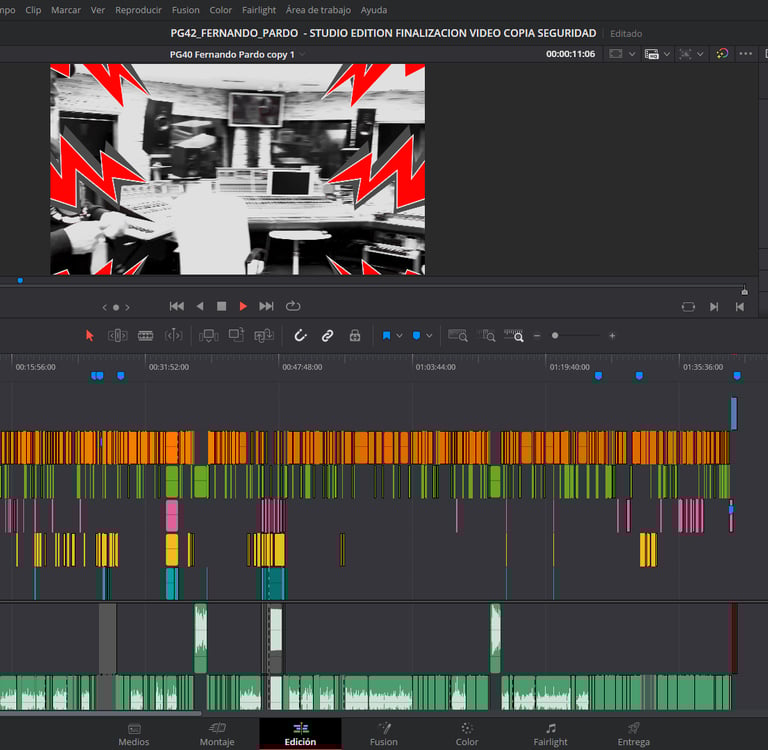This screenshot has height=750, width=768.
Task: Click the match frame icon
Action: click(688, 307)
